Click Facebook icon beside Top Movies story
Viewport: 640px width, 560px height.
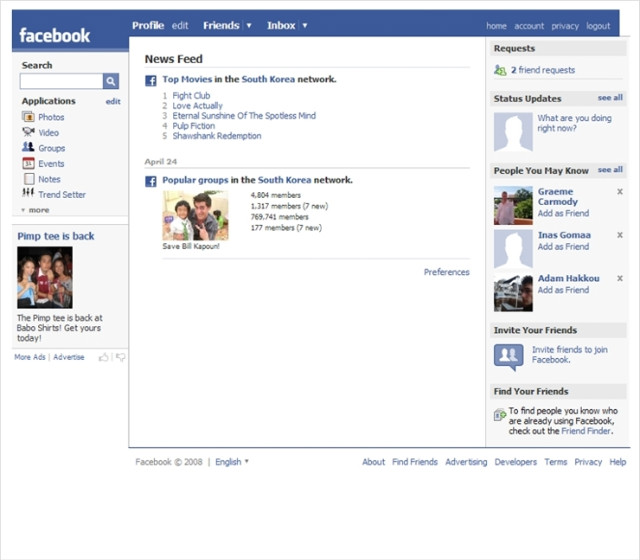pyautogui.click(x=151, y=80)
